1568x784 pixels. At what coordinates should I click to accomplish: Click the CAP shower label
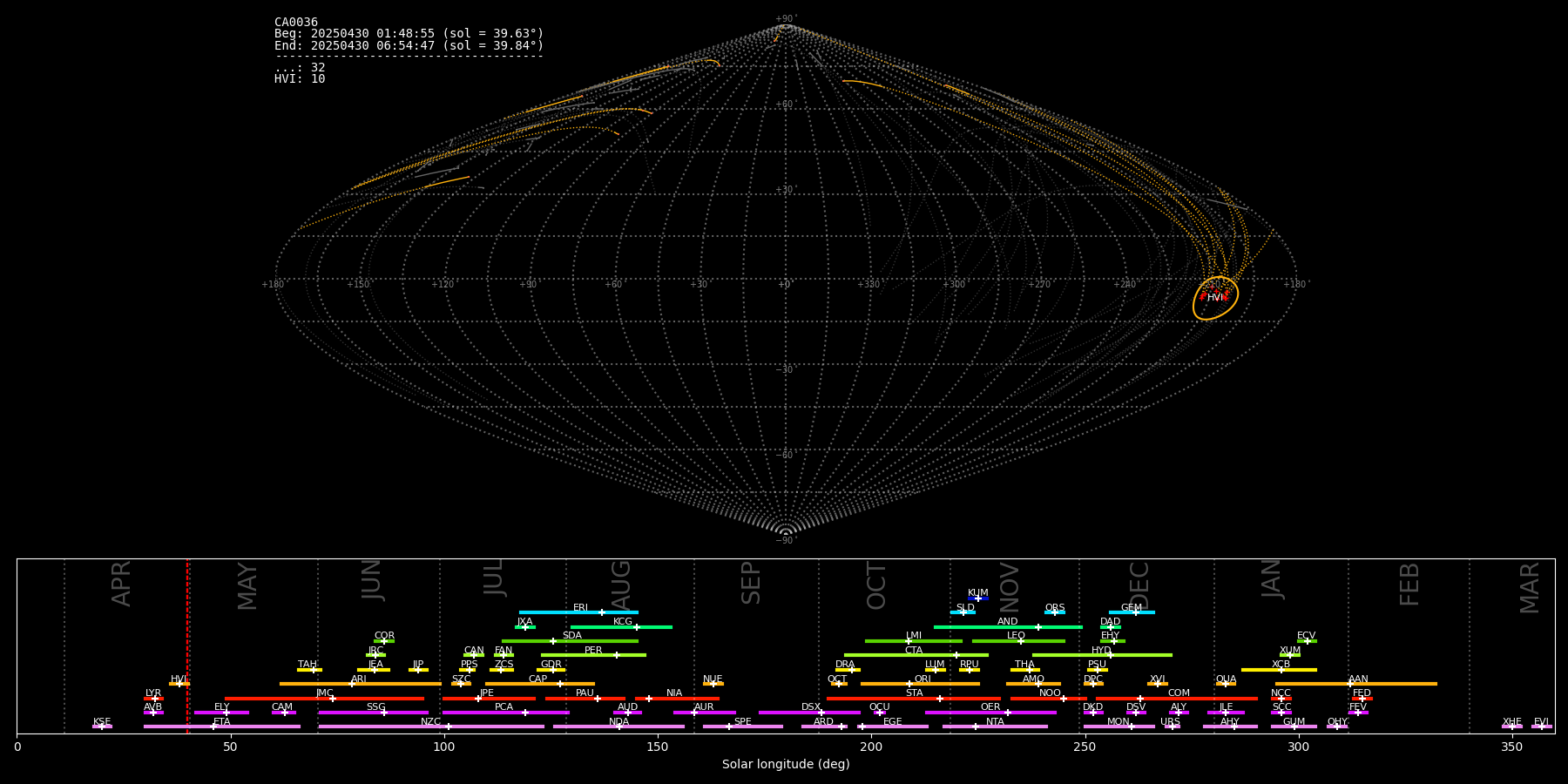pos(538,679)
